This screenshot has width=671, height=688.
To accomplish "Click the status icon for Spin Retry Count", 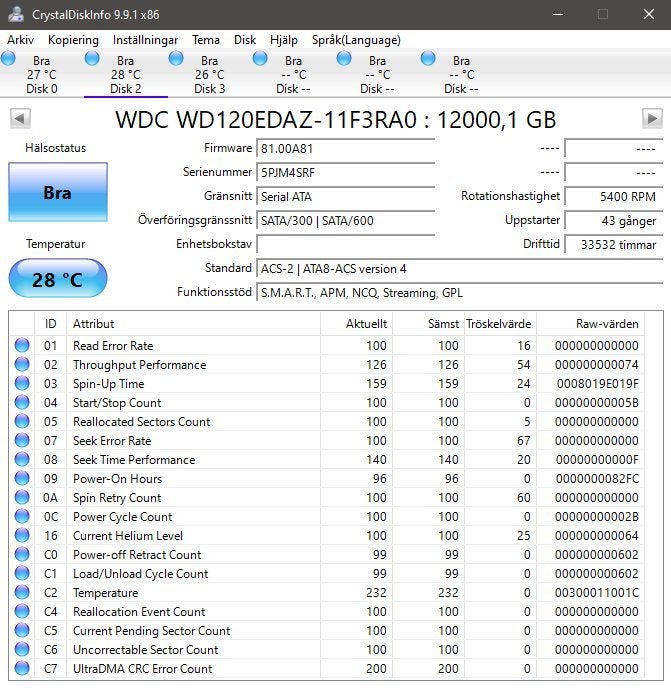I will (22, 497).
